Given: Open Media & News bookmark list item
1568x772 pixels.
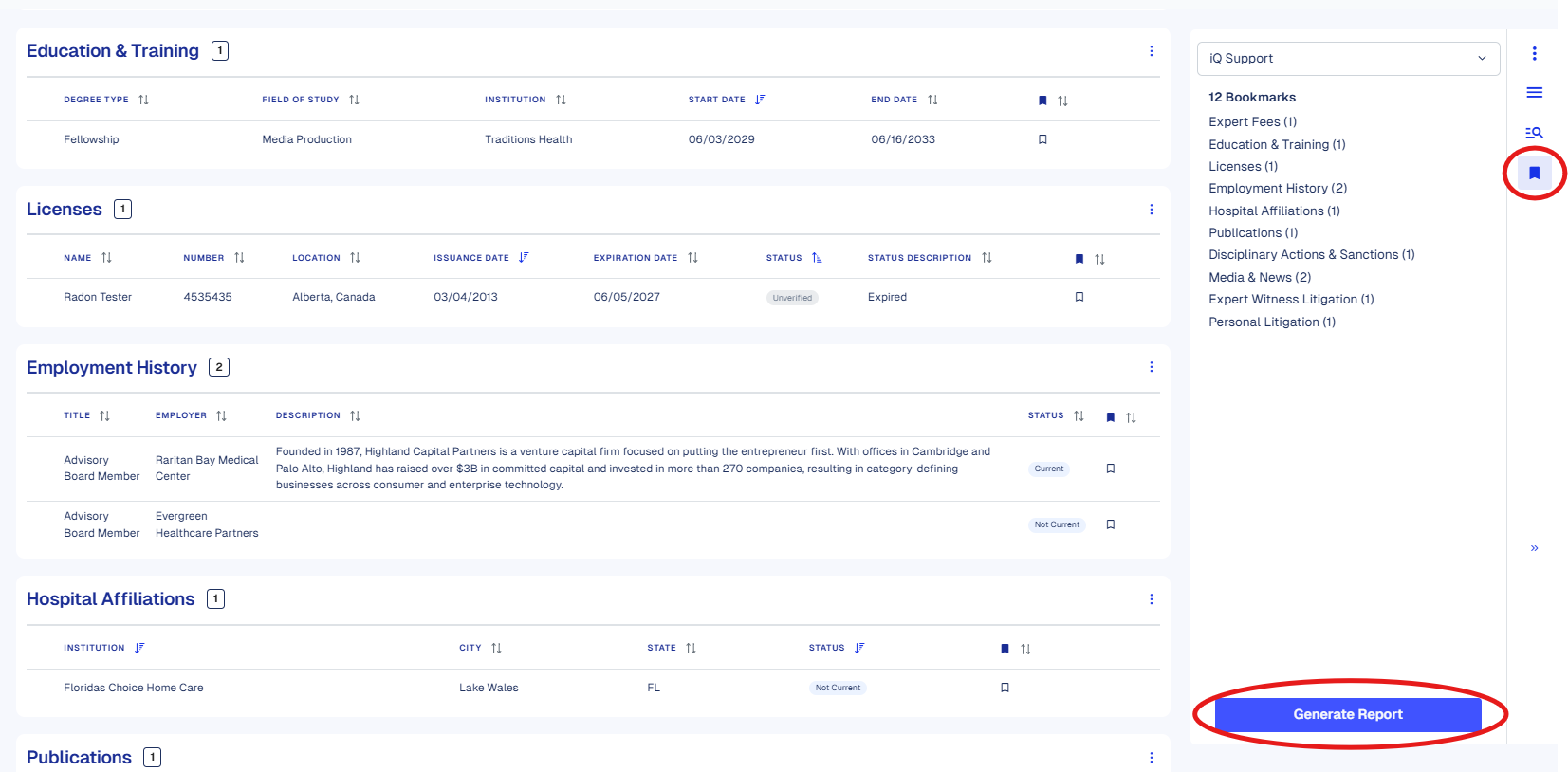Looking at the screenshot, I should (1259, 277).
